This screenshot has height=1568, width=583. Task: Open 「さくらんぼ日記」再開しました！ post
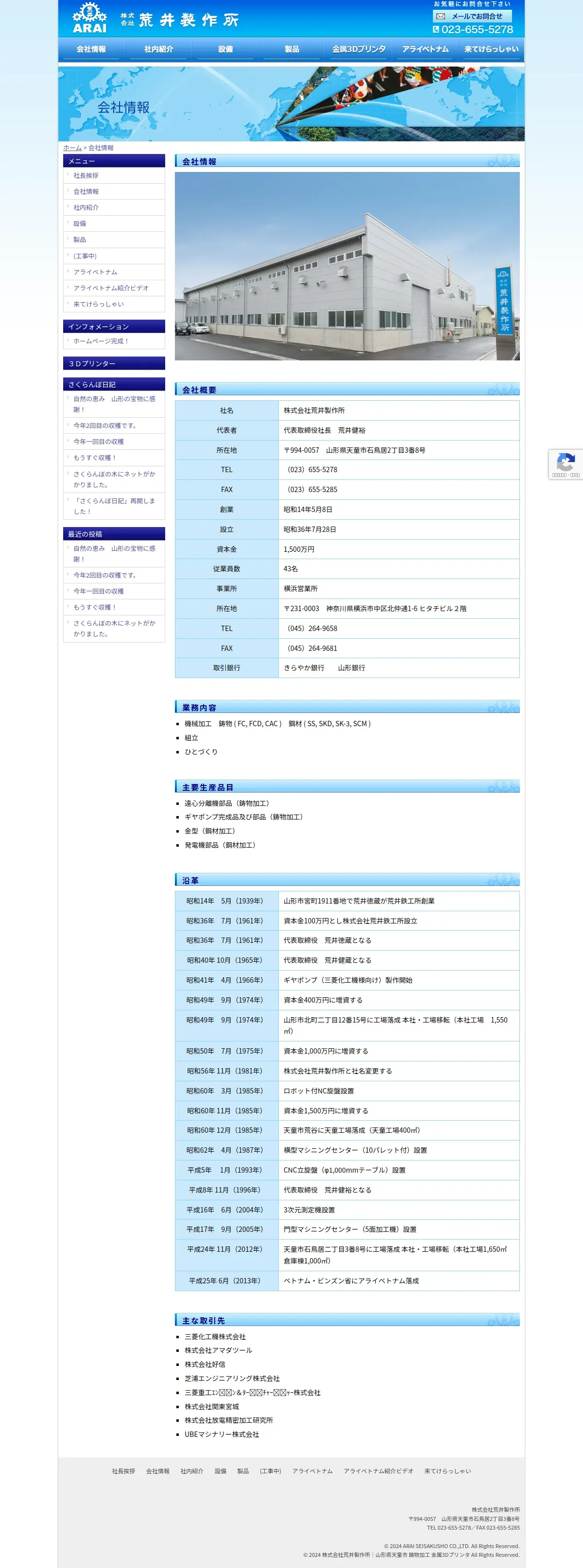pyautogui.click(x=114, y=507)
